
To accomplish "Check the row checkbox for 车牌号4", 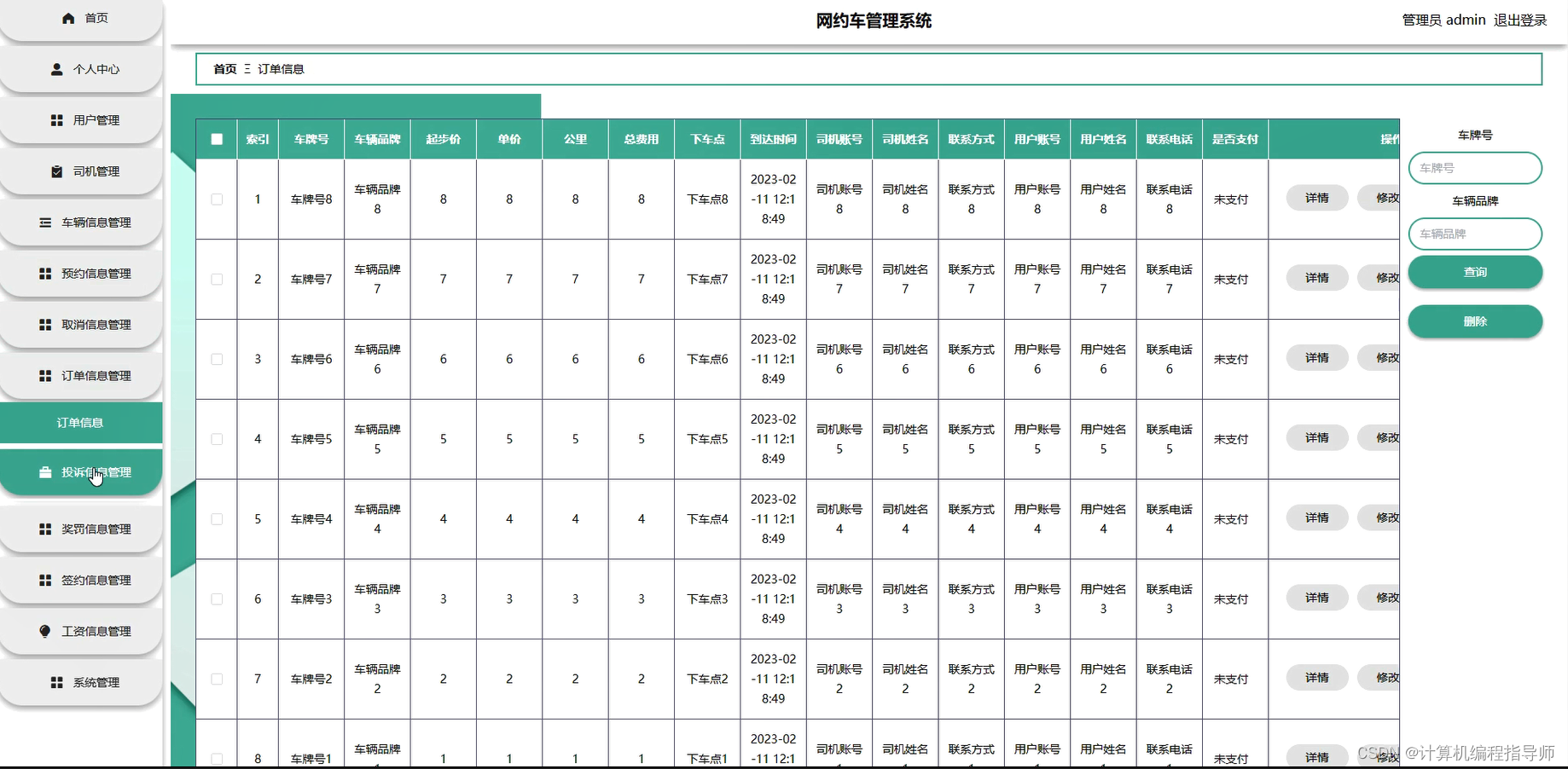I will (217, 519).
